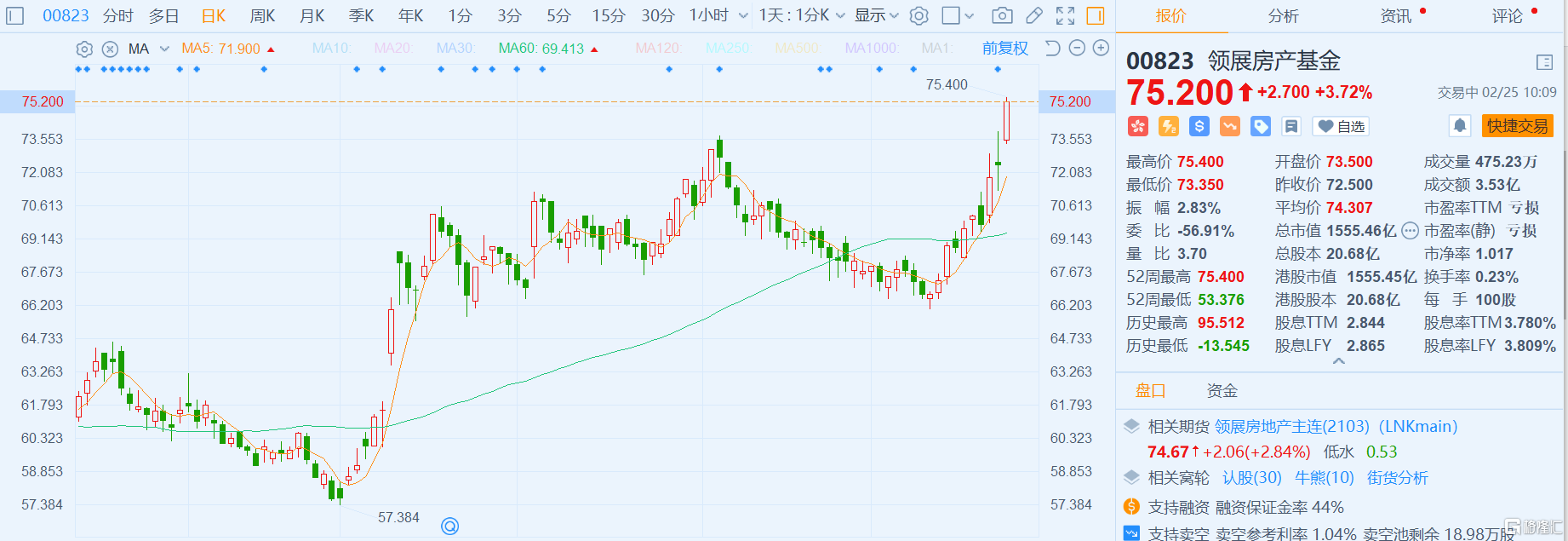Click the MA5 orange indicator label
Image resolution: width=1568 pixels, height=541 pixels.
point(220,49)
